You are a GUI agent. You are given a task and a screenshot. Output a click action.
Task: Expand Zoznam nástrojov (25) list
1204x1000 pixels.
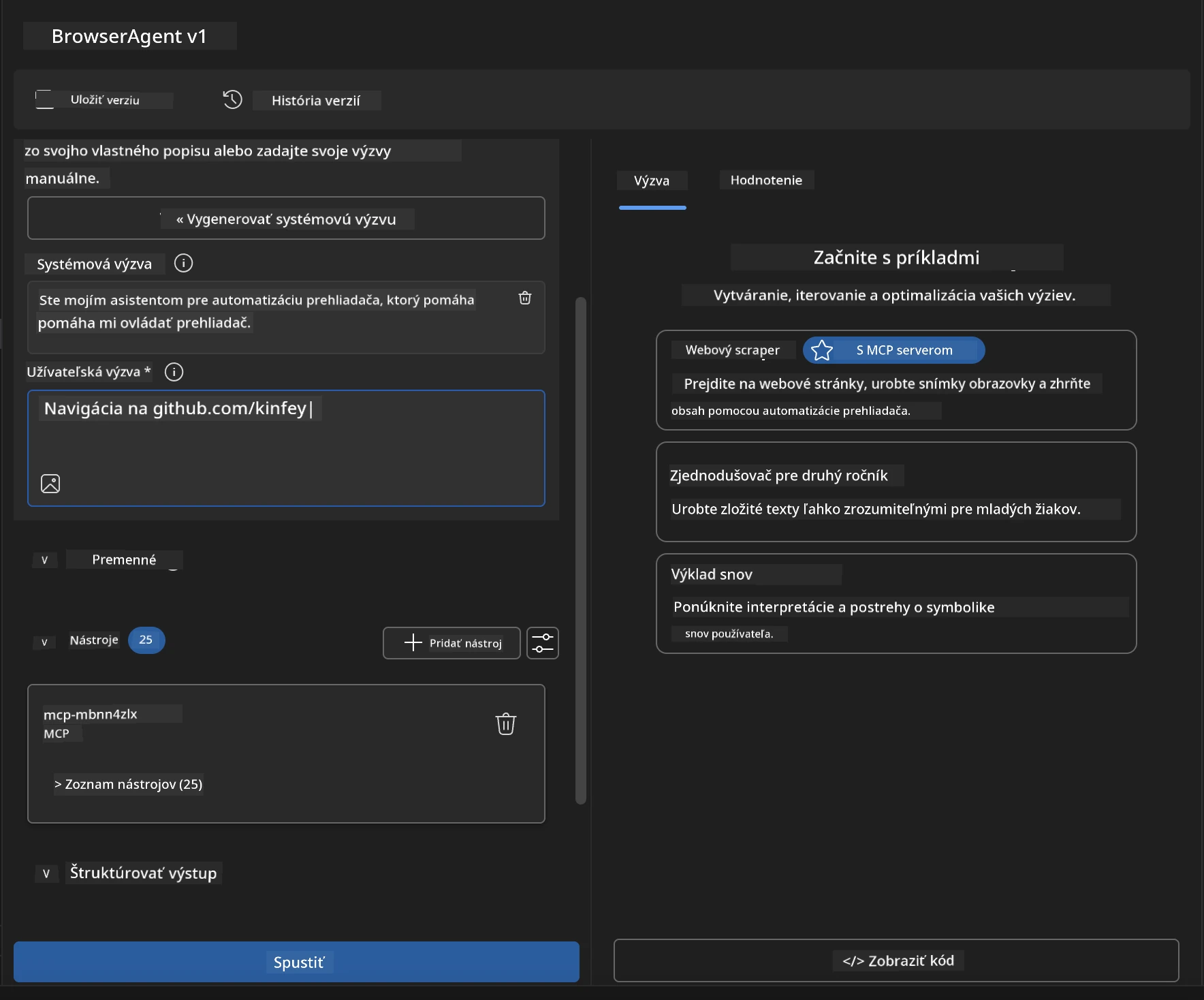pos(129,784)
